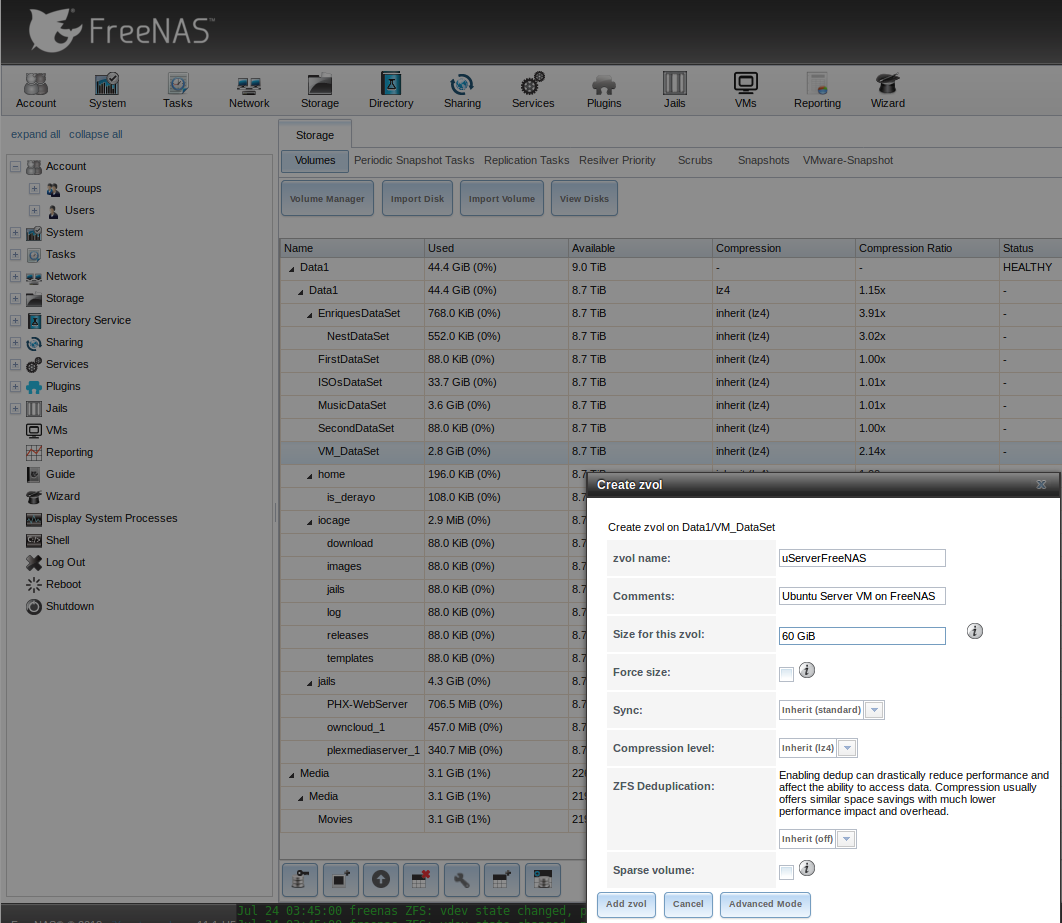Click the Import Volume button
This screenshot has height=923, width=1062.
[x=502, y=198]
